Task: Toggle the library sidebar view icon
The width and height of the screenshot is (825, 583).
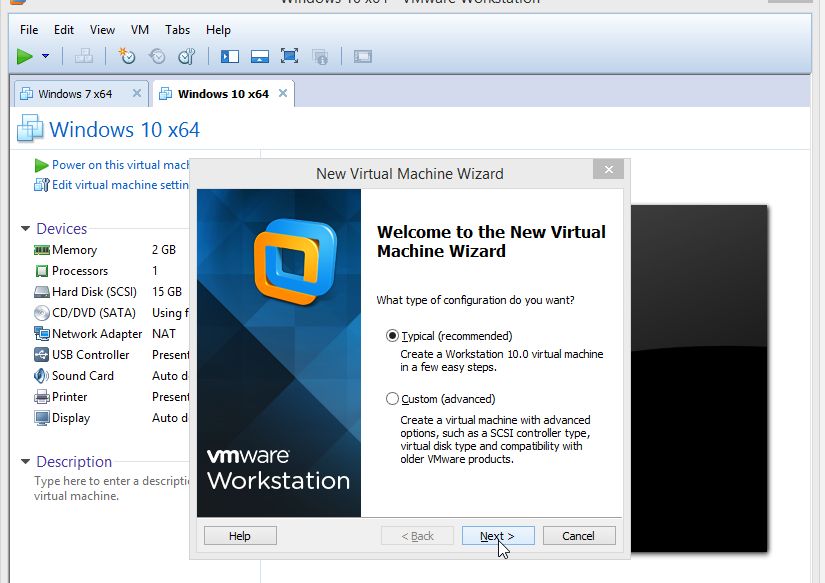Action: [229, 56]
